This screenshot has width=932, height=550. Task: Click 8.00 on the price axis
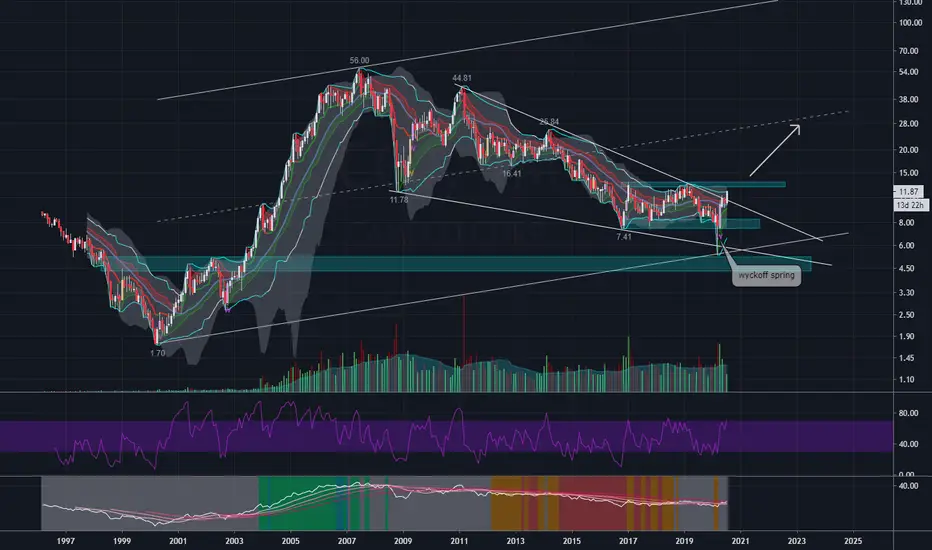[906, 222]
